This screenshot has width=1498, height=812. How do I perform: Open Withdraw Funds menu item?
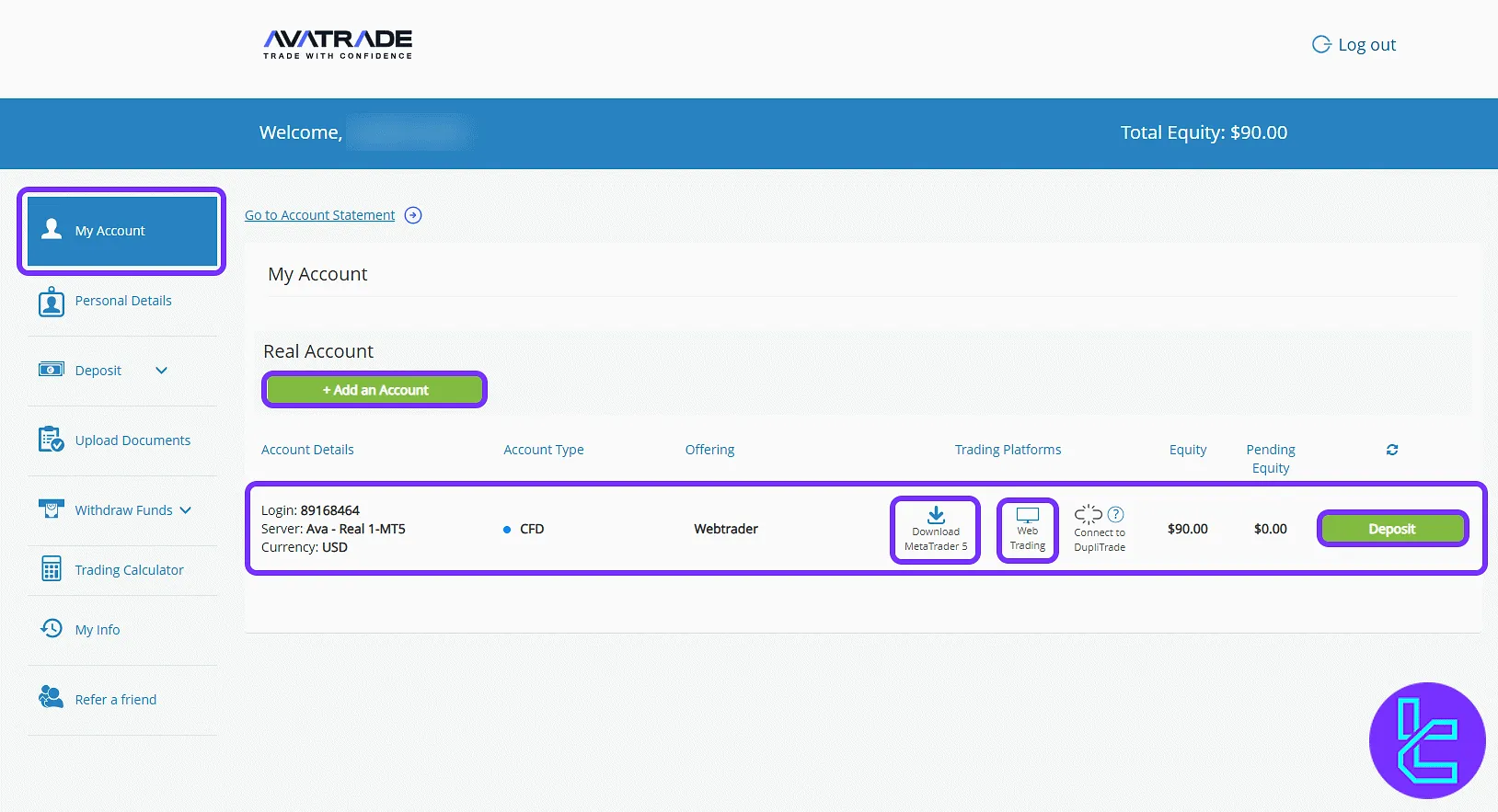pos(123,510)
